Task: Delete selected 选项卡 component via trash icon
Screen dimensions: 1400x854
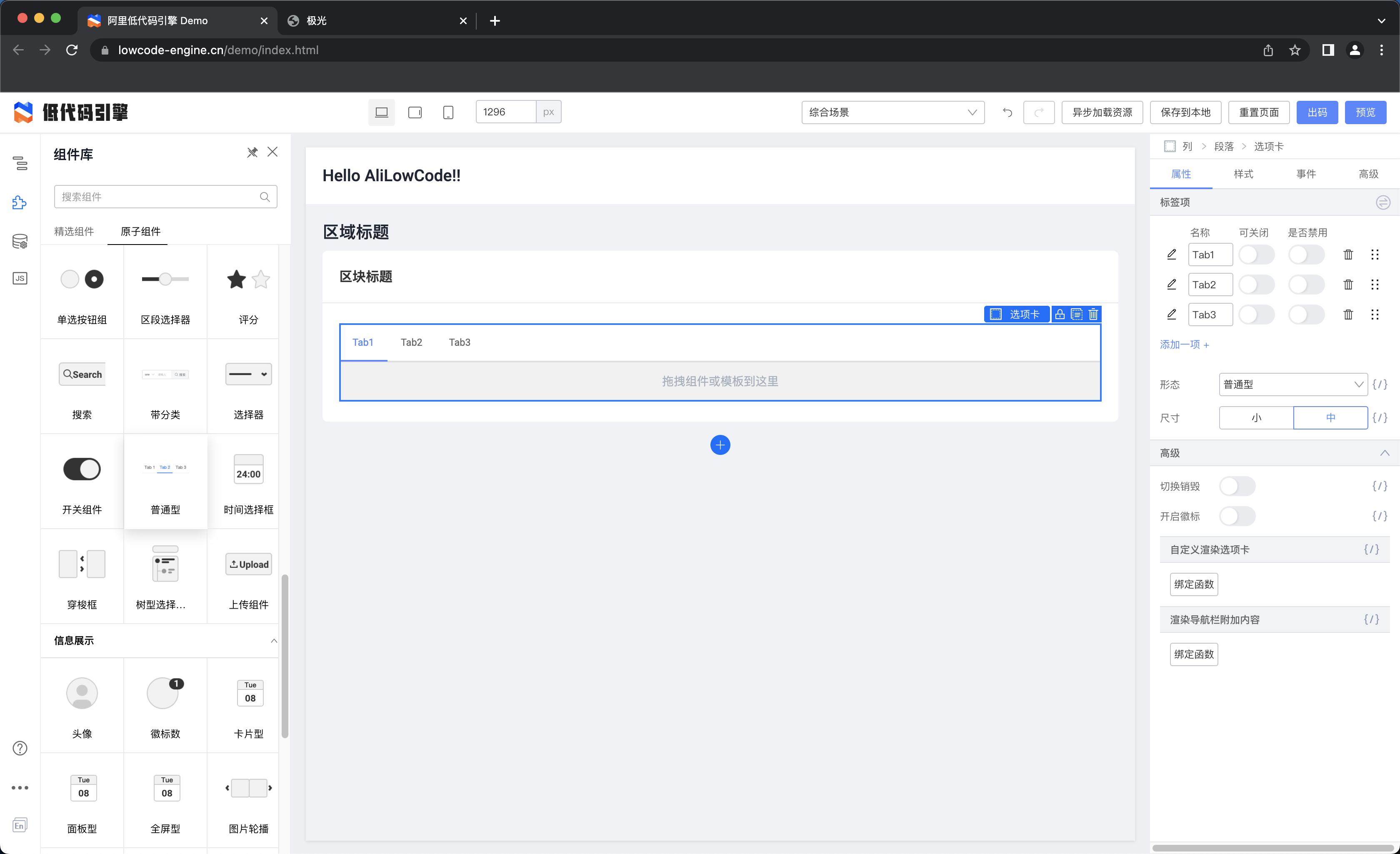Action: tap(1093, 314)
